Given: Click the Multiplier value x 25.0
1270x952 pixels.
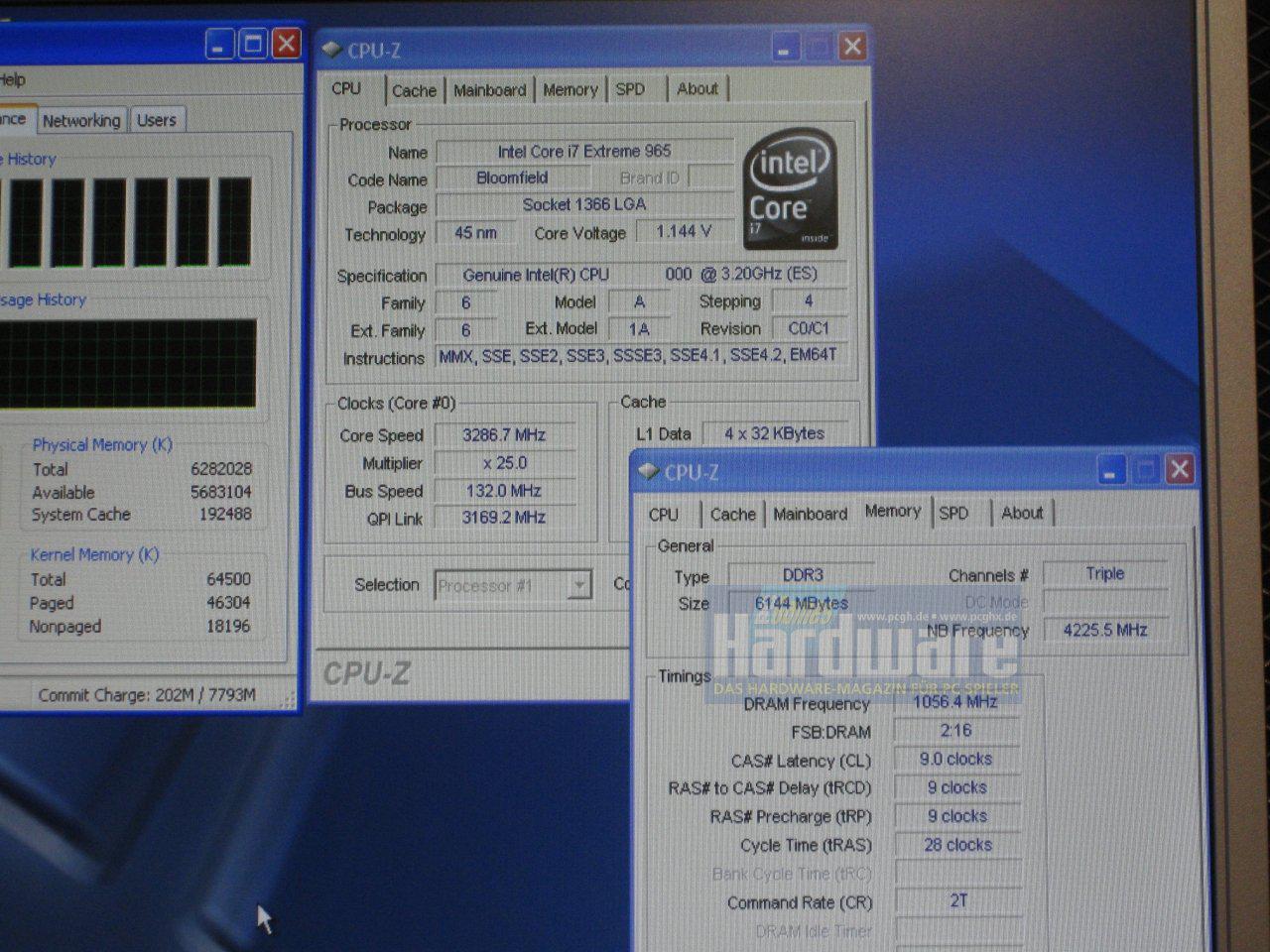Looking at the screenshot, I should (x=504, y=463).
